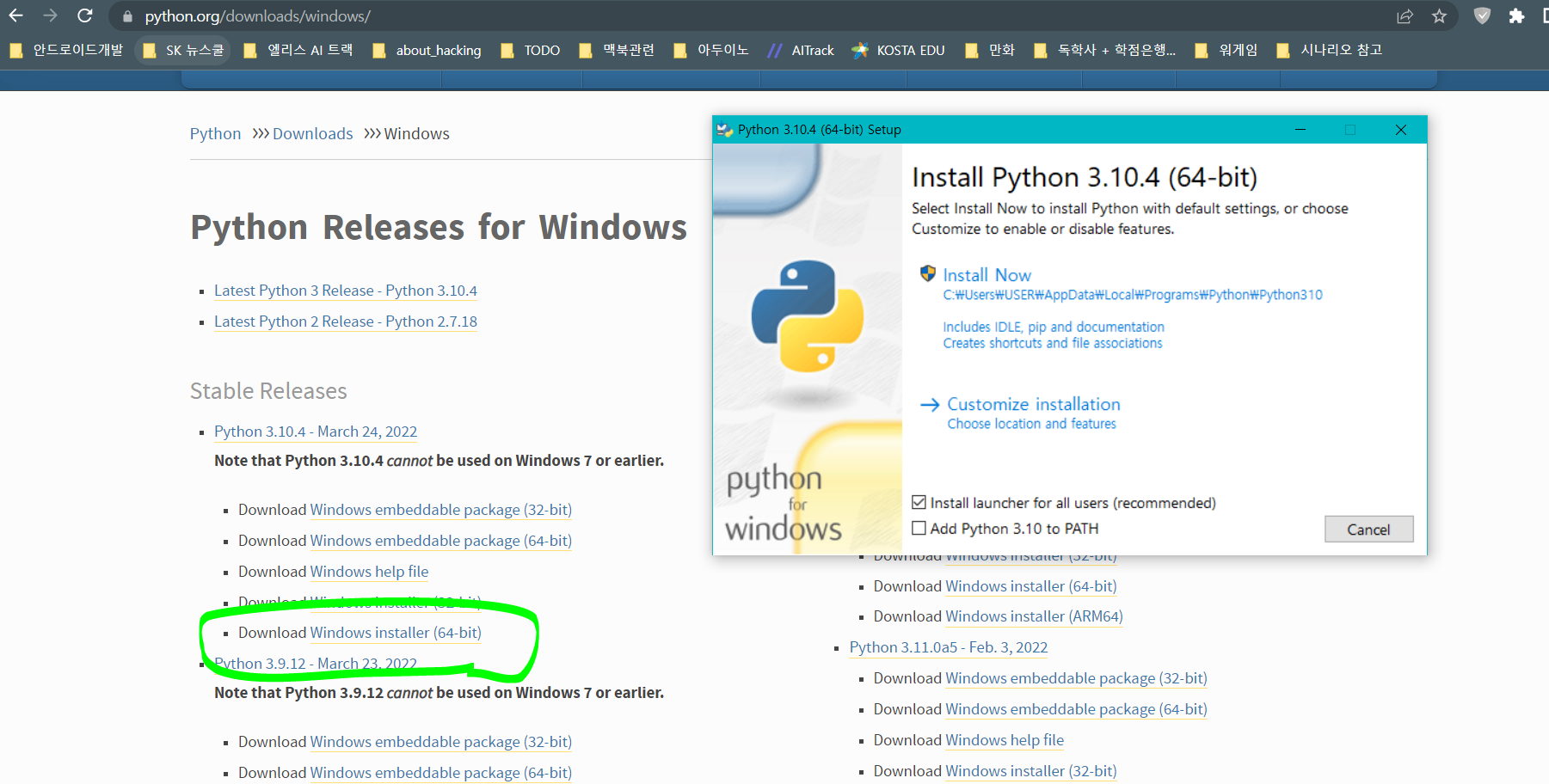Toggle Install launcher for all users checkbox
Viewport: 1549px width, 784px height.
(x=919, y=503)
